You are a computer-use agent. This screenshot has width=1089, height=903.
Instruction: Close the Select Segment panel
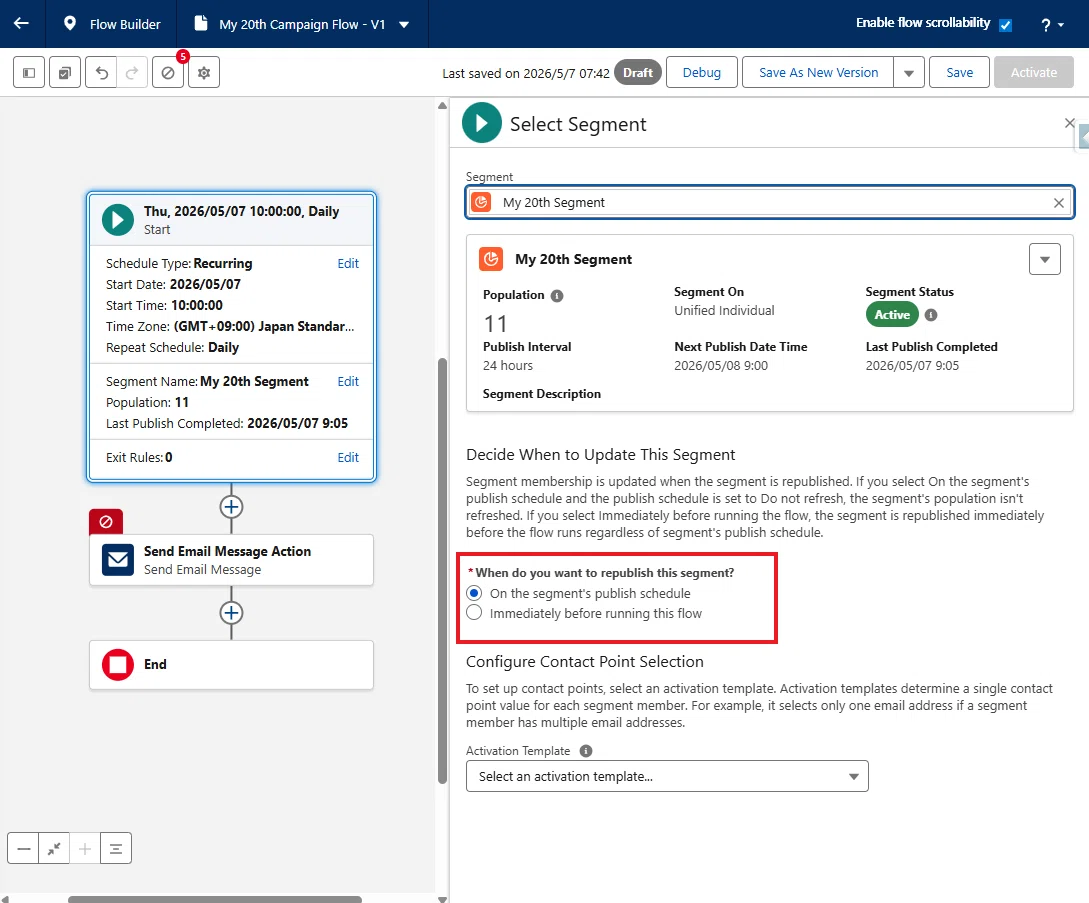pos(1070,123)
